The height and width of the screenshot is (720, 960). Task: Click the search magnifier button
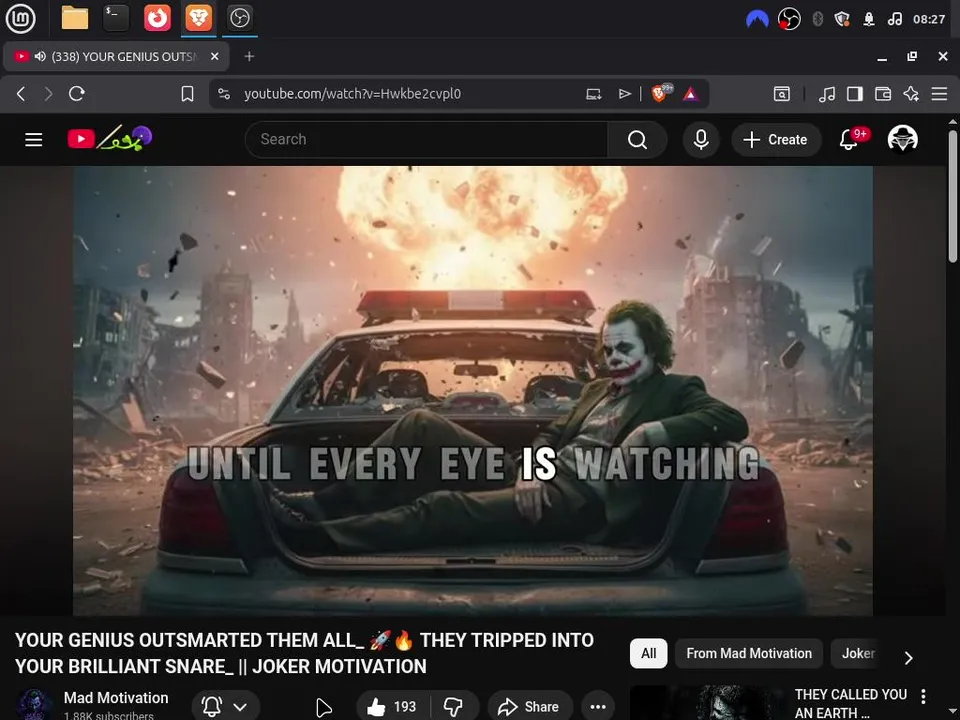(x=637, y=140)
